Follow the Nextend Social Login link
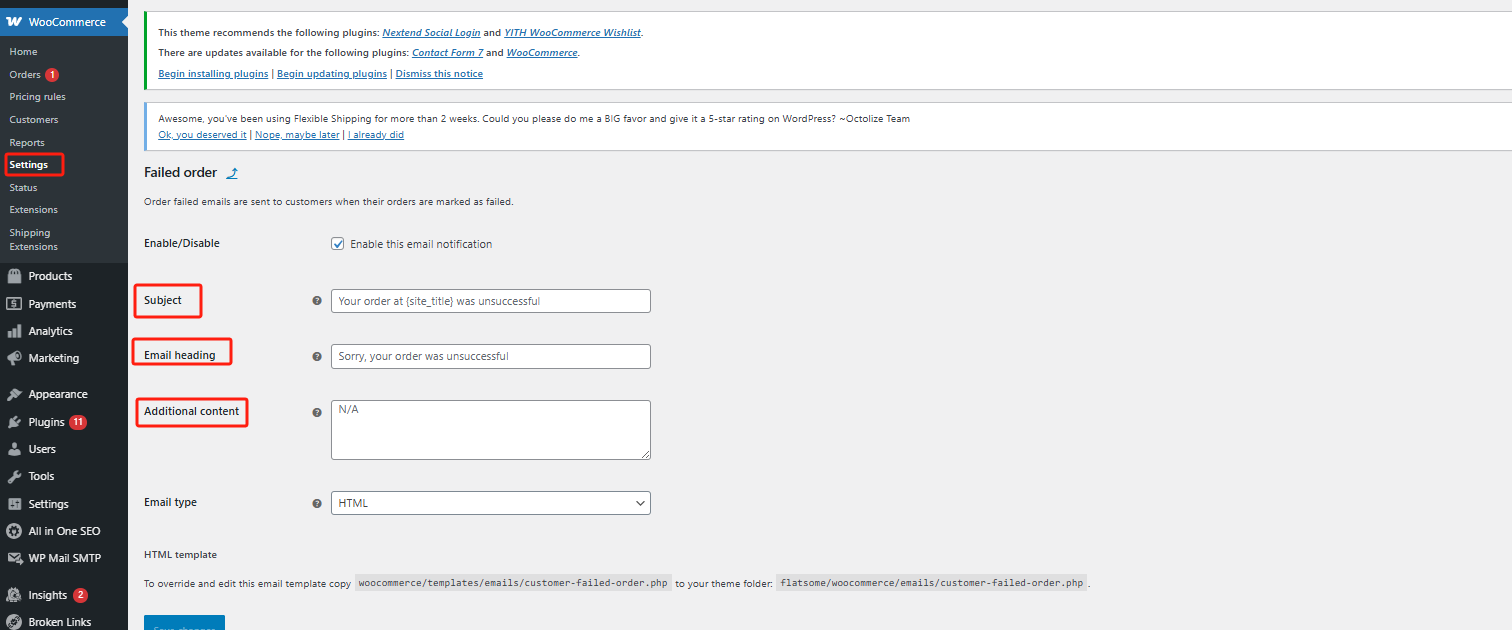Viewport: 1512px width, 630px height. pos(431,33)
